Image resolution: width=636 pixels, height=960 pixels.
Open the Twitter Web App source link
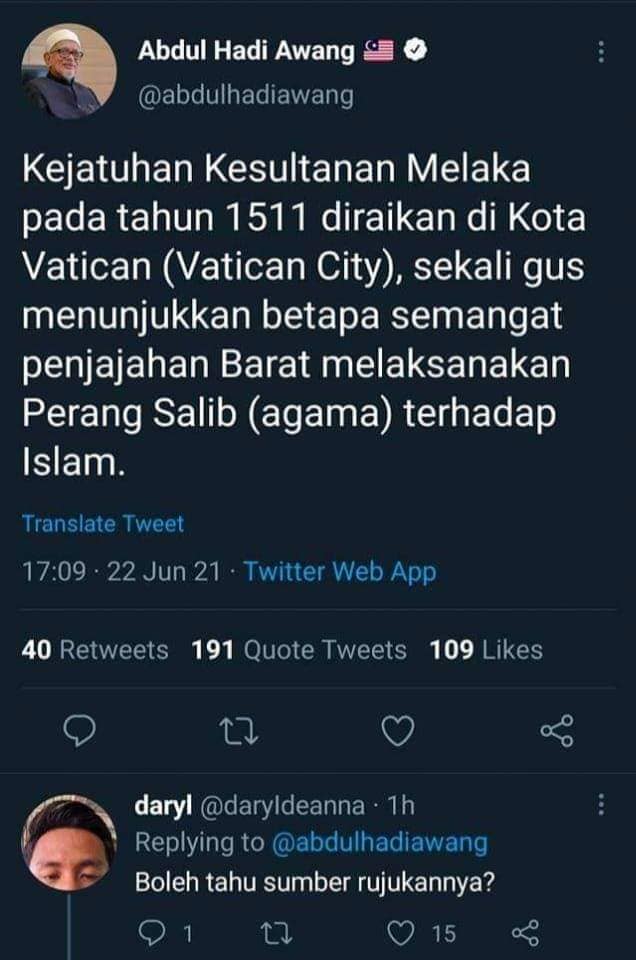(340, 572)
